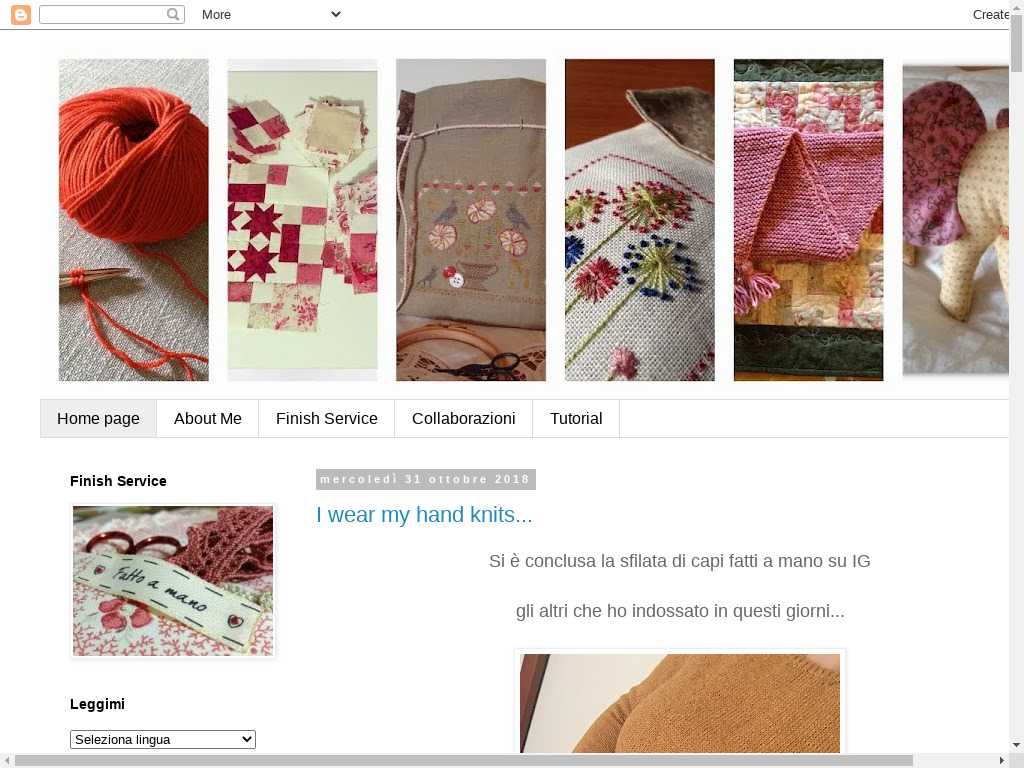Viewport: 1024px width, 768px height.
Task: Open the About Me tab
Action: coord(208,419)
